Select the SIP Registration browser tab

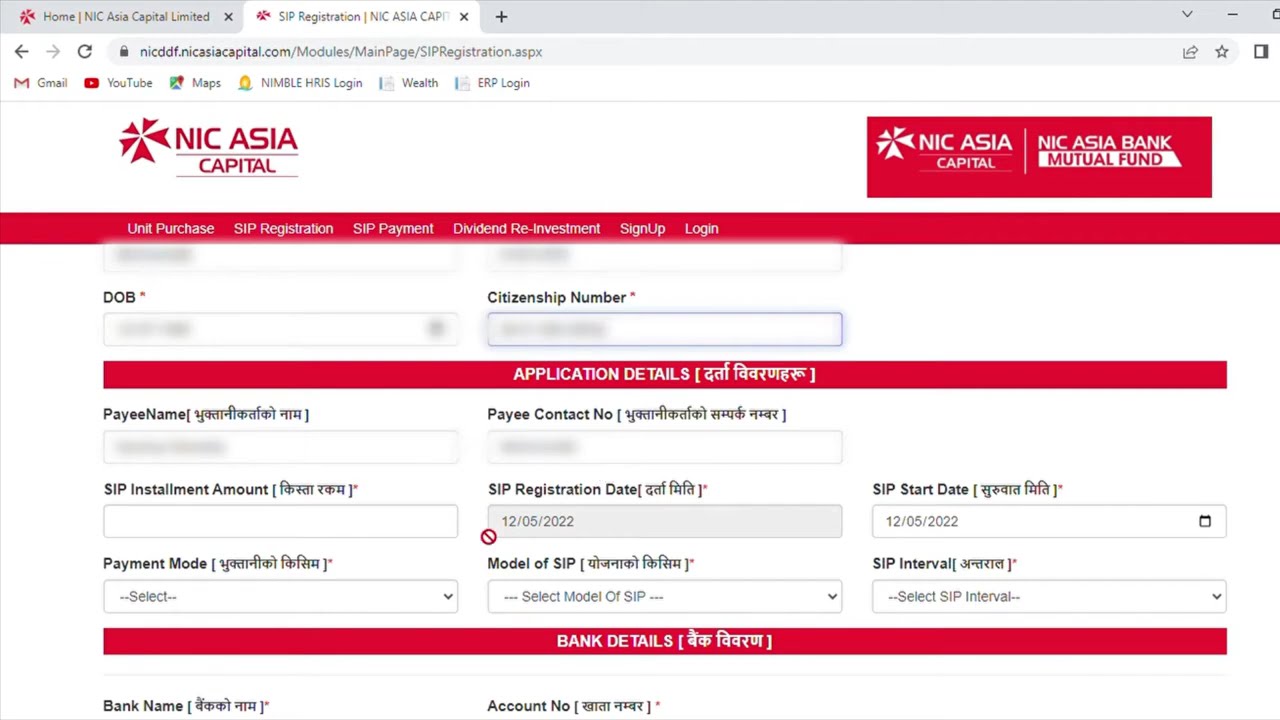(x=362, y=17)
